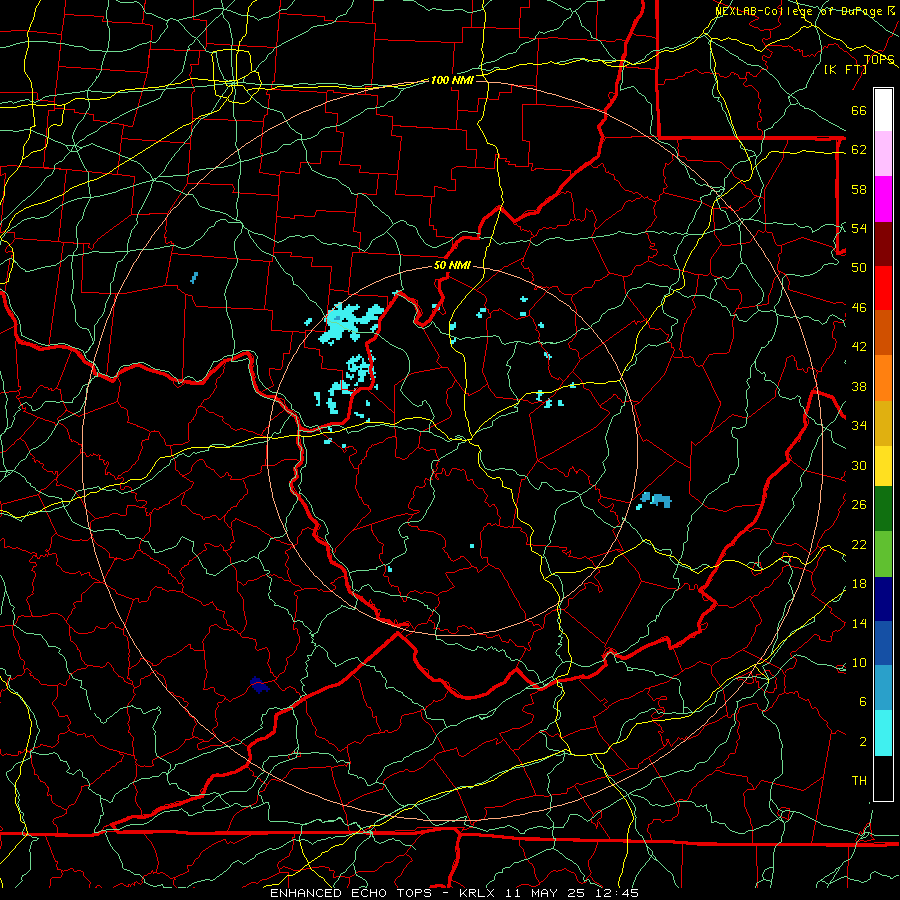The image size is (900, 900).
Task: Click the light green 26 kft swatch
Action: [883, 554]
